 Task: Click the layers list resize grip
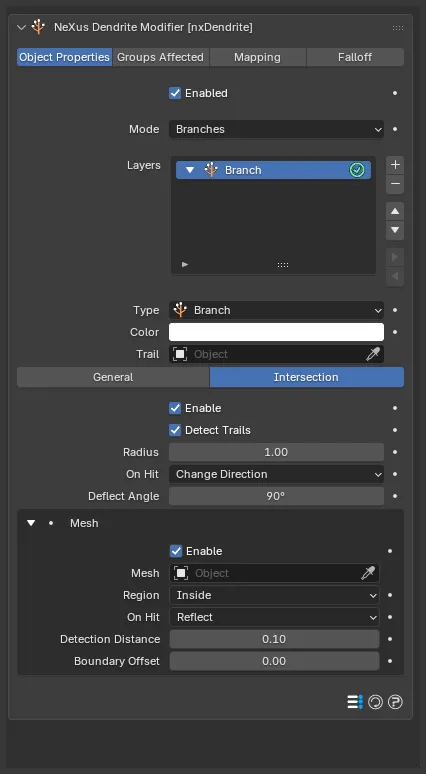(x=283, y=265)
